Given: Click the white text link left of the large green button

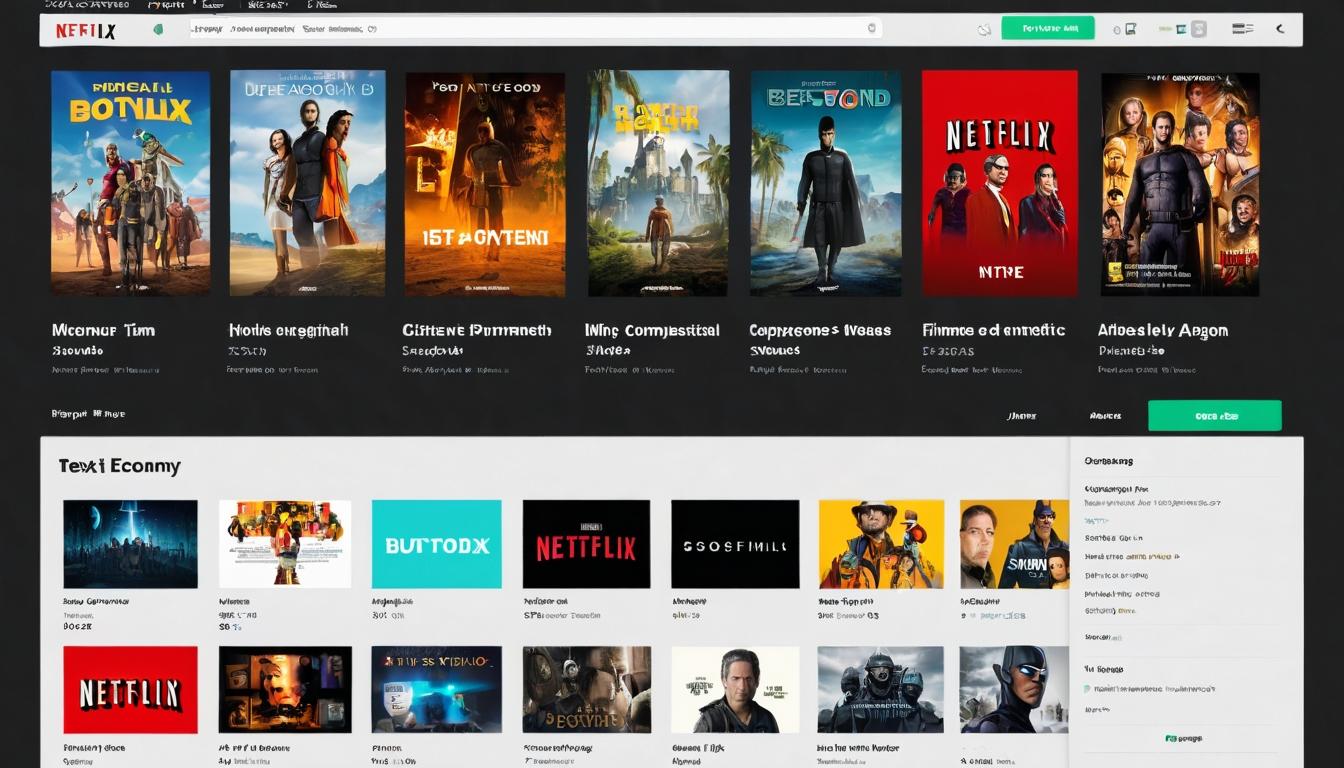Looking at the screenshot, I should tap(1105, 416).
